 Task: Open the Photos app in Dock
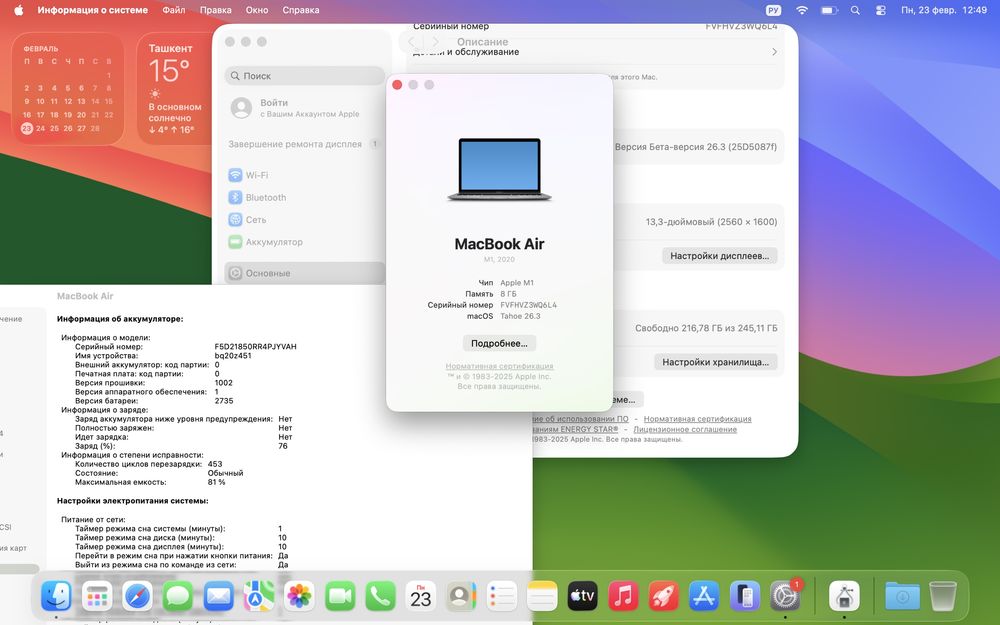point(299,596)
